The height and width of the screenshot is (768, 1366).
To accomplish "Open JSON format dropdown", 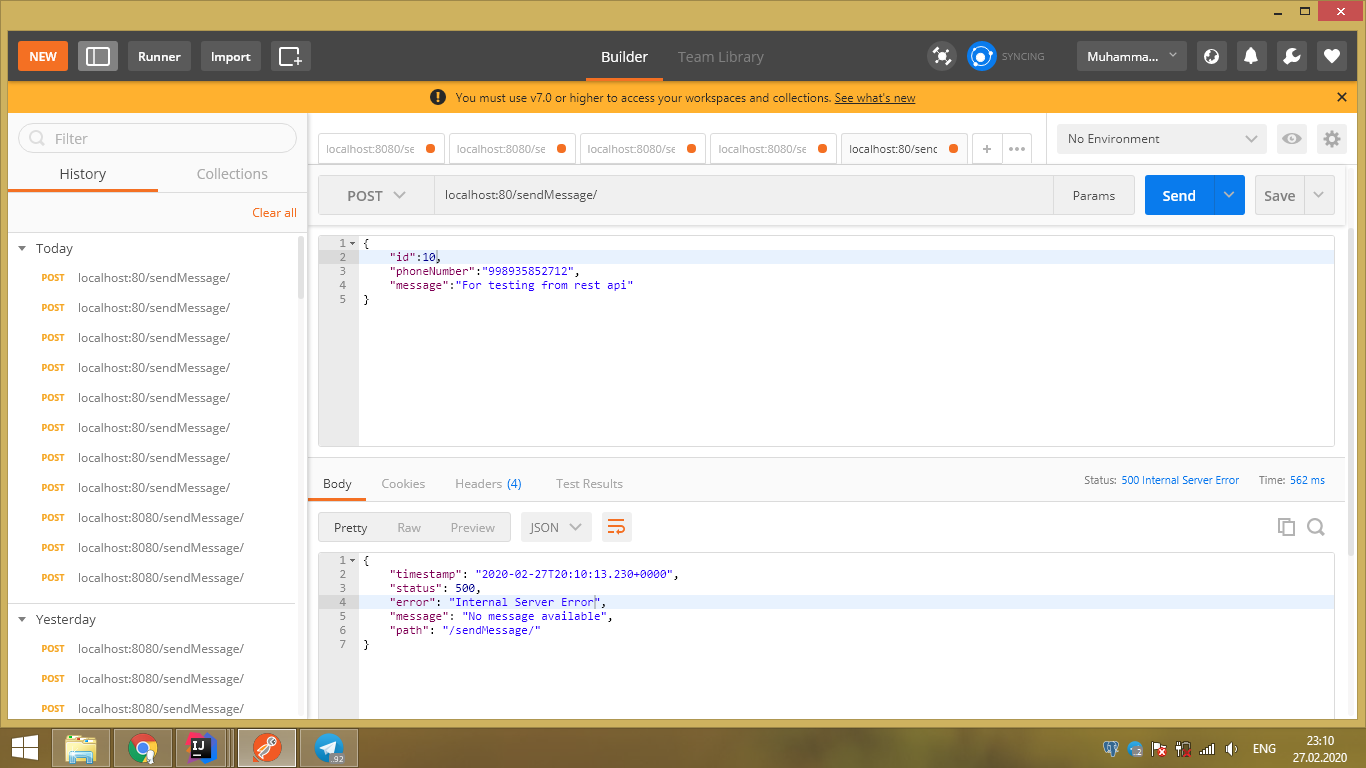I will coord(556,527).
